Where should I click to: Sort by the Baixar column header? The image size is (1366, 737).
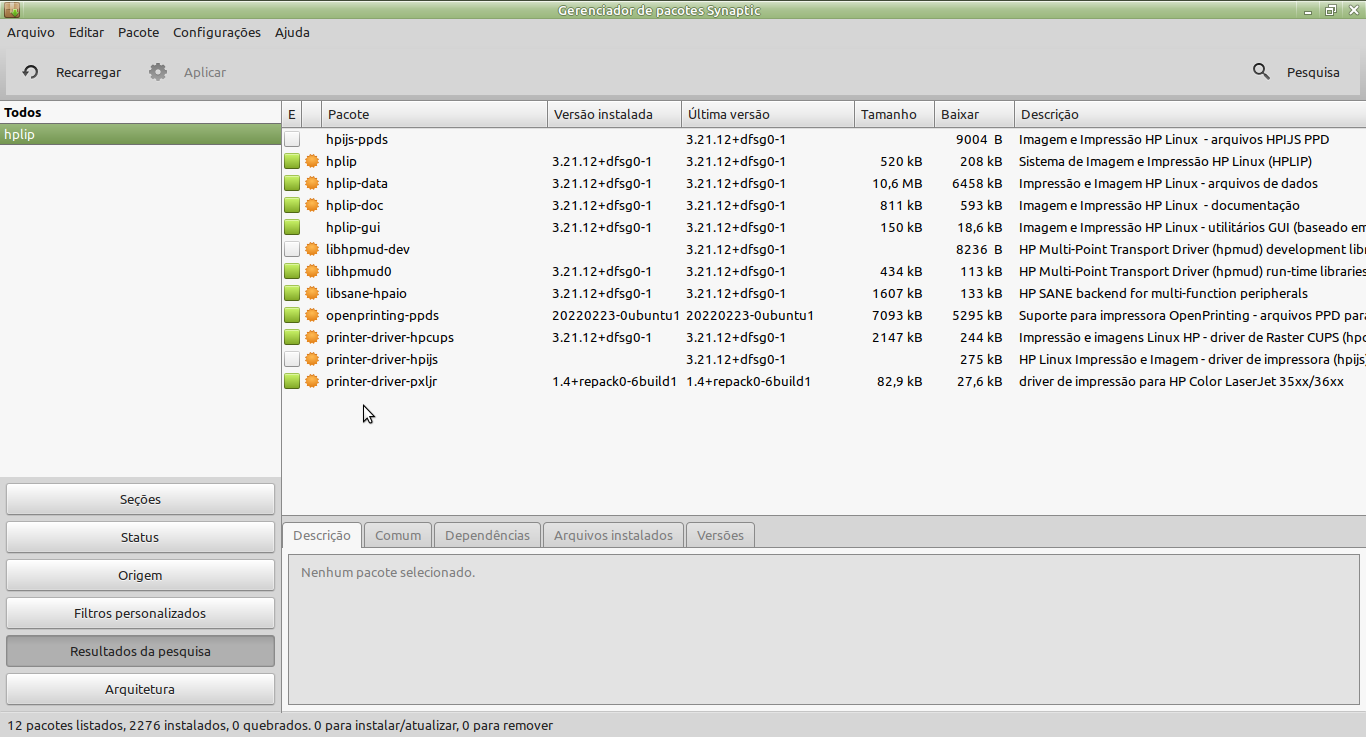(x=974, y=114)
